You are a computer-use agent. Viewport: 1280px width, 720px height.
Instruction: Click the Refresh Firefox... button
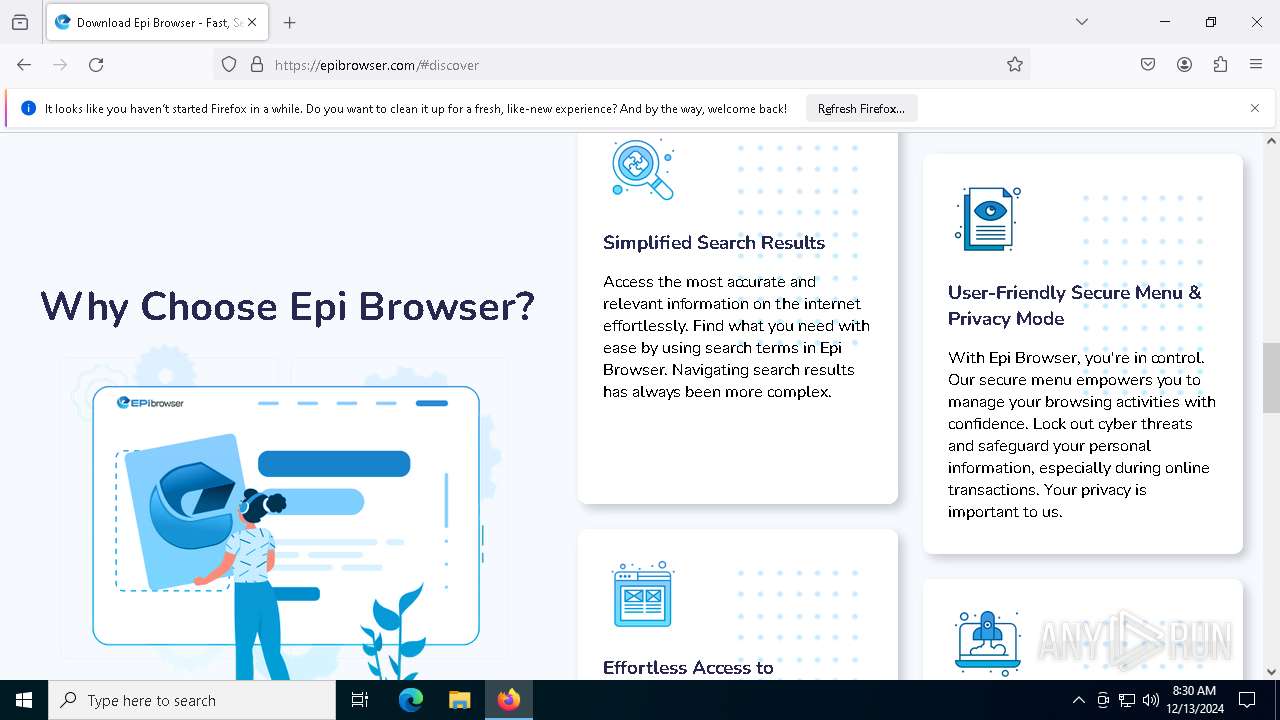861,109
